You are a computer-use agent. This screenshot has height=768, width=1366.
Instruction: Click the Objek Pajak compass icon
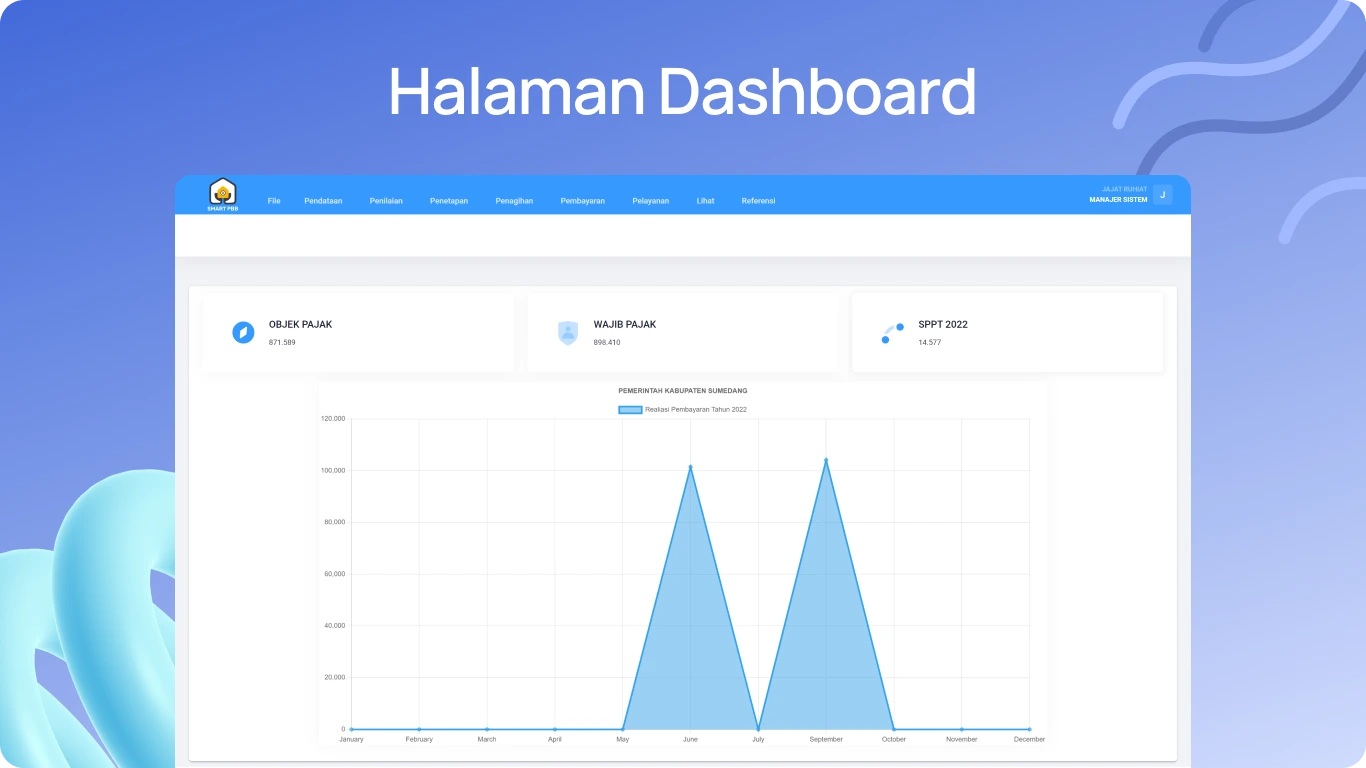click(x=243, y=333)
